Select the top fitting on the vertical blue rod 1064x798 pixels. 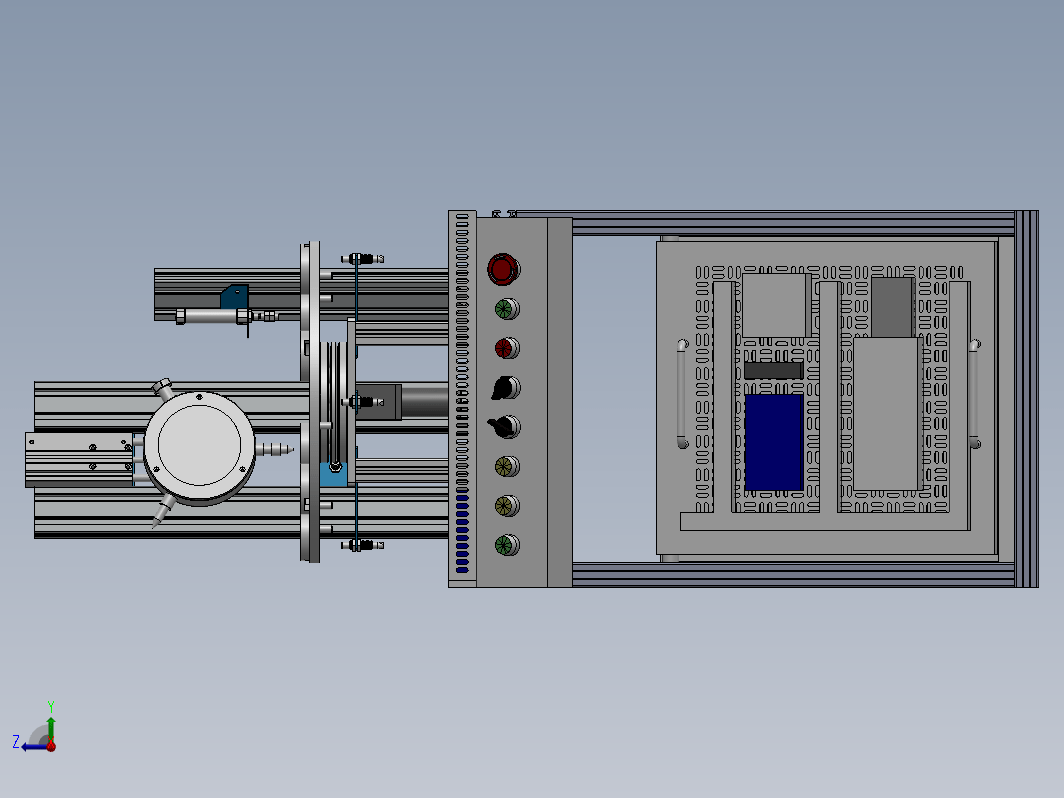click(x=362, y=259)
